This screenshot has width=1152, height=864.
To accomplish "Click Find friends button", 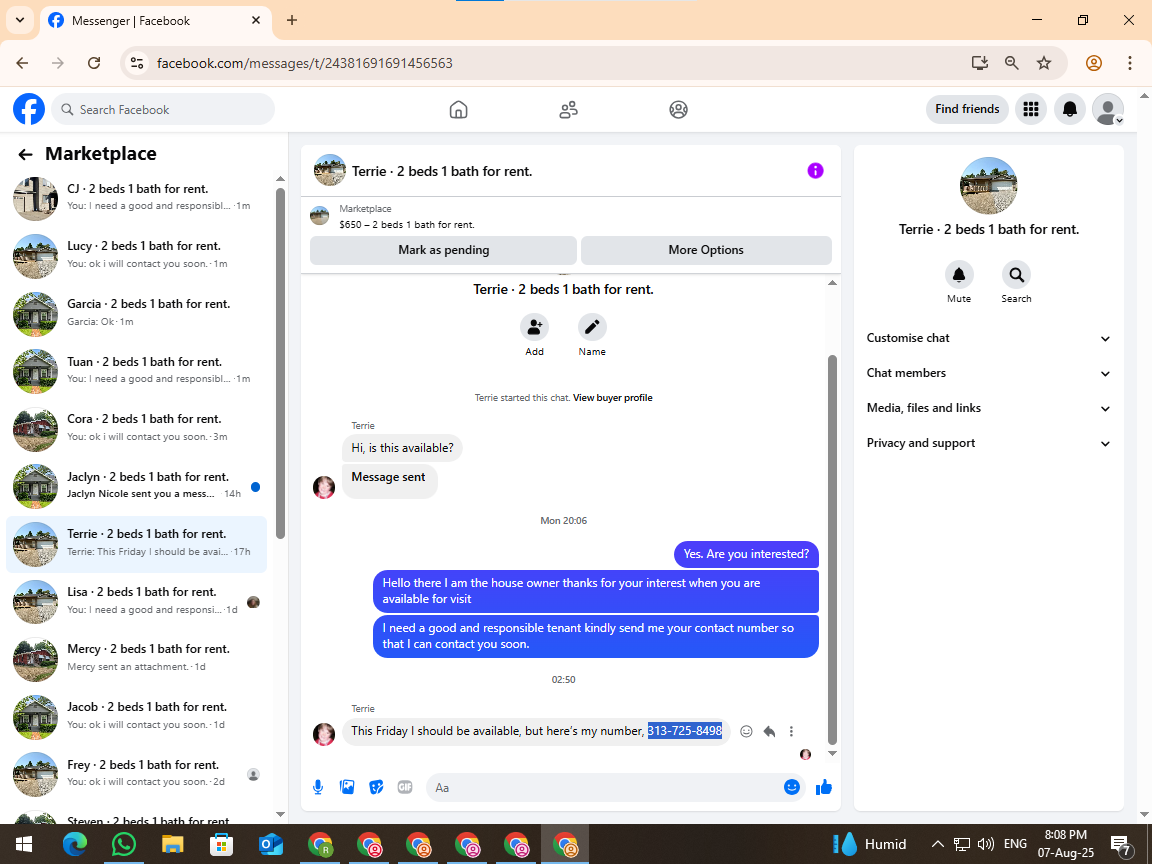I will tap(967, 109).
